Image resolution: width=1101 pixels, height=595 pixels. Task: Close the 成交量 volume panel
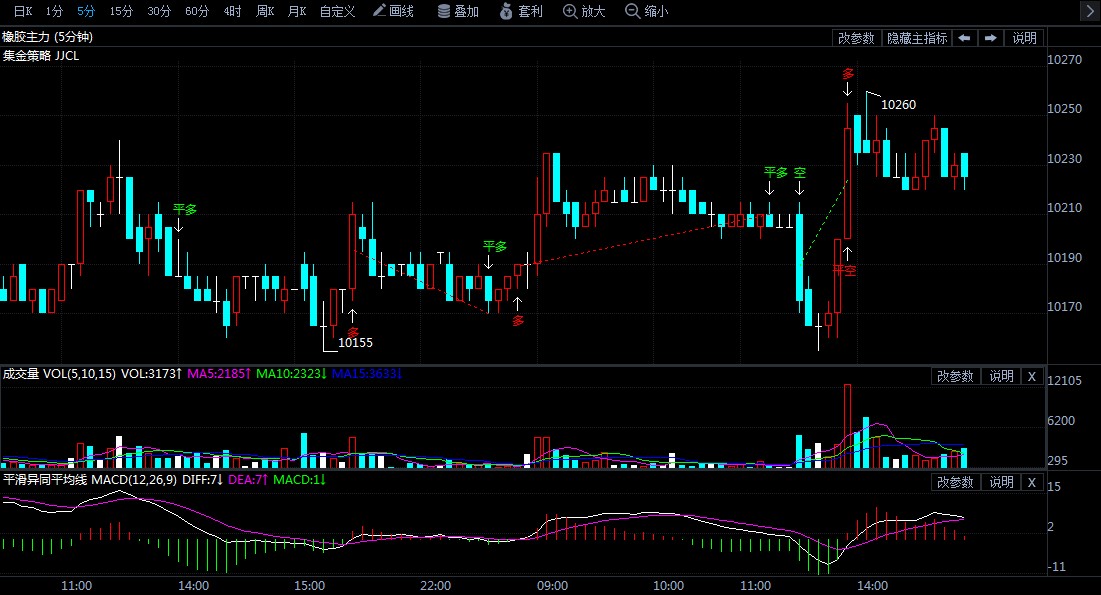tap(1031, 377)
